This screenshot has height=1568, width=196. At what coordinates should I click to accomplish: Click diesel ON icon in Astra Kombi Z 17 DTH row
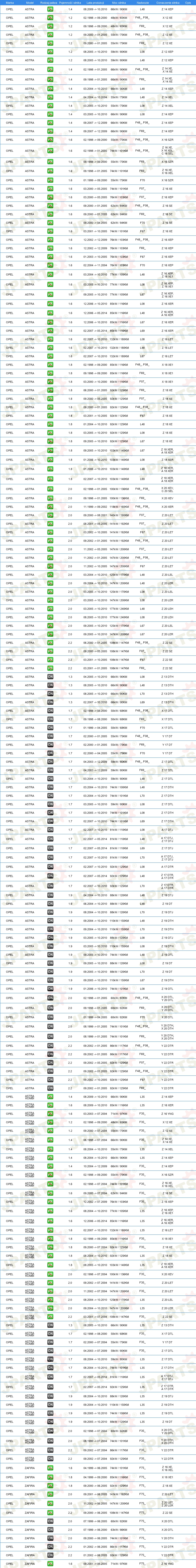pos(50,1368)
